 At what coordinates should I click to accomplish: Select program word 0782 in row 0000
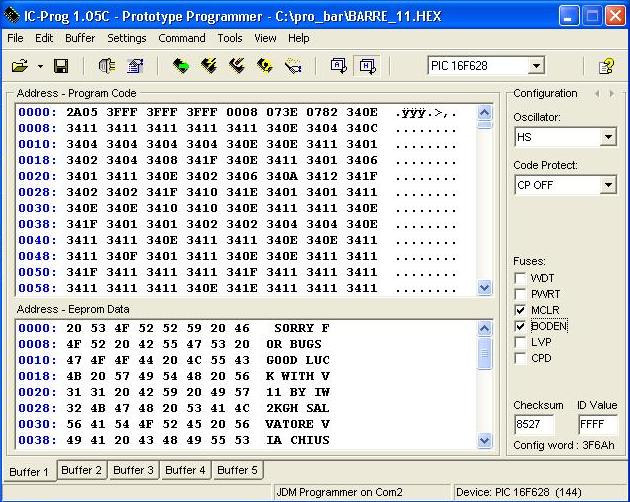[x=322, y=112]
